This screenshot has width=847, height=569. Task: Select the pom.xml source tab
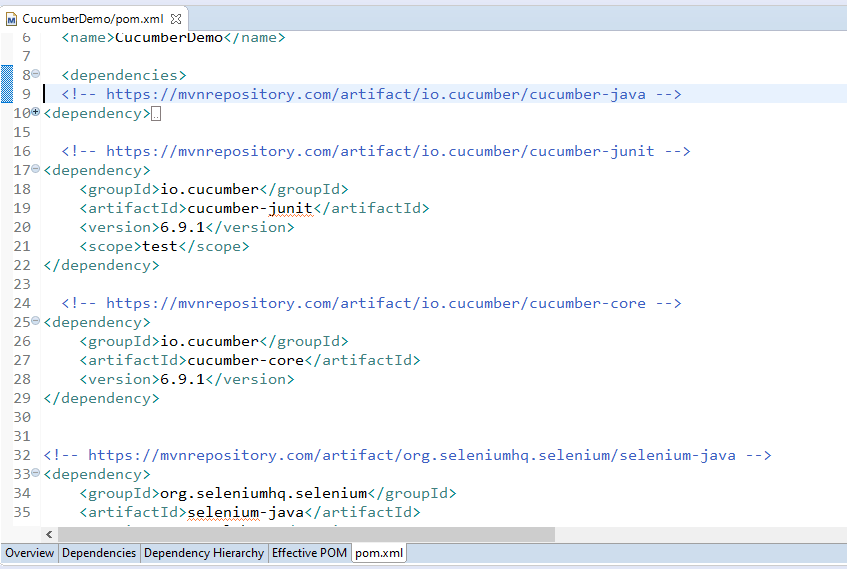379,553
